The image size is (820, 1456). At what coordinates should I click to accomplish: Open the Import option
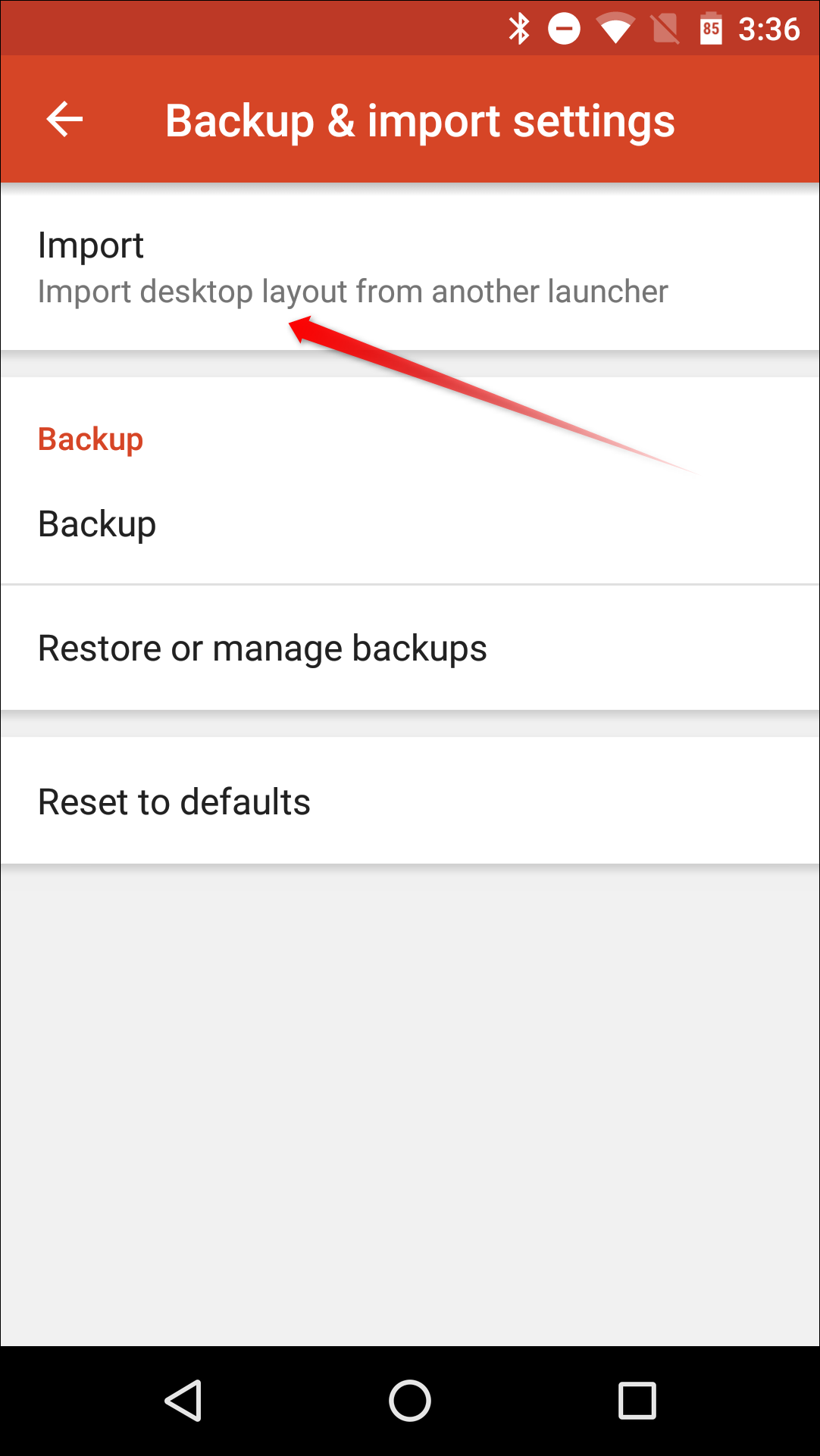[x=91, y=245]
